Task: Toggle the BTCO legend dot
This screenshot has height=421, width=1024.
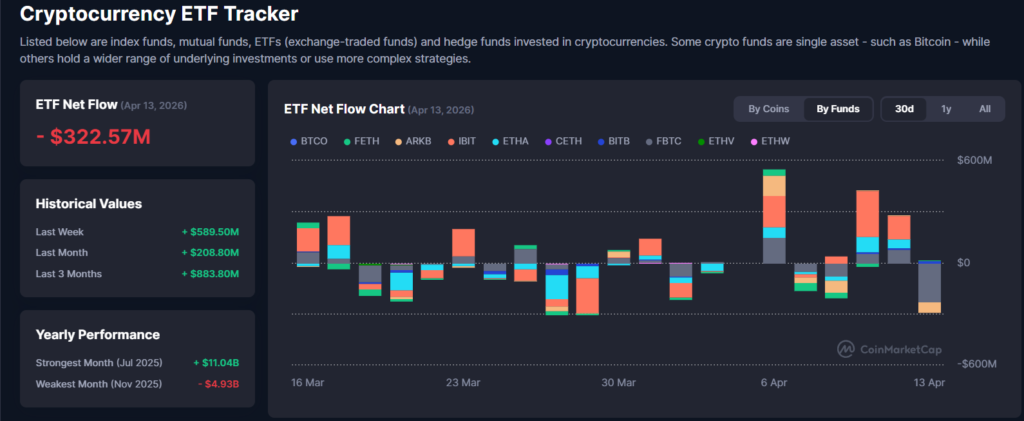Action: 293,142
